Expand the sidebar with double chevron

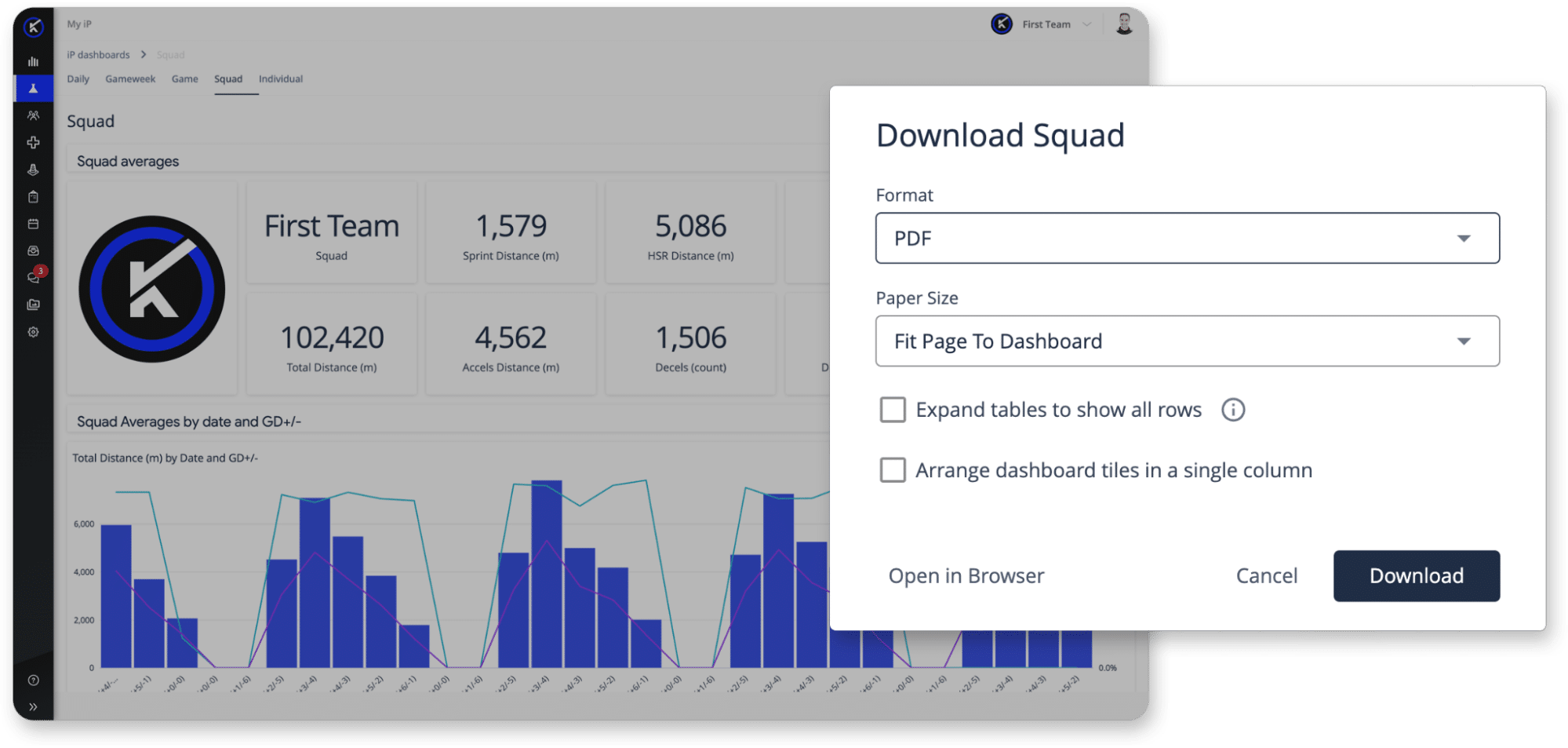(33, 706)
